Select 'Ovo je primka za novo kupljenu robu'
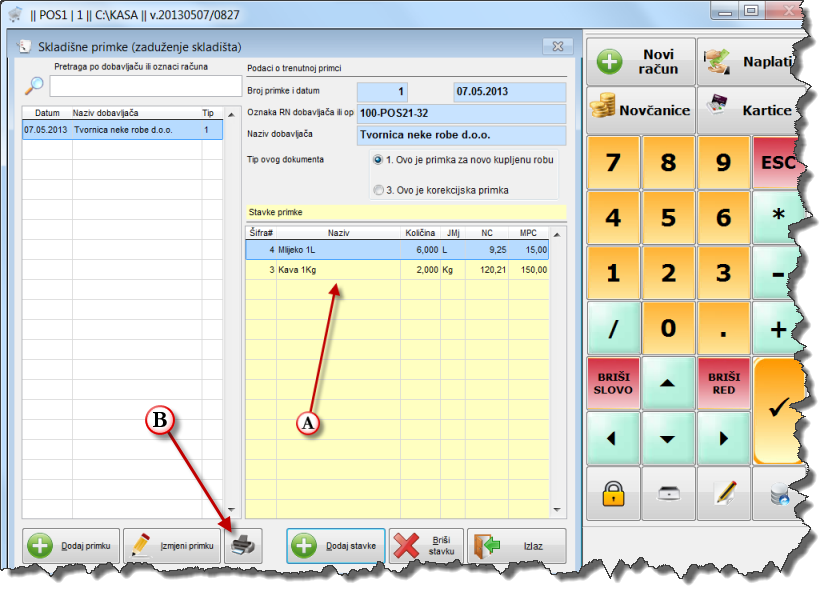This screenshot has width=834, height=602. coord(378,160)
